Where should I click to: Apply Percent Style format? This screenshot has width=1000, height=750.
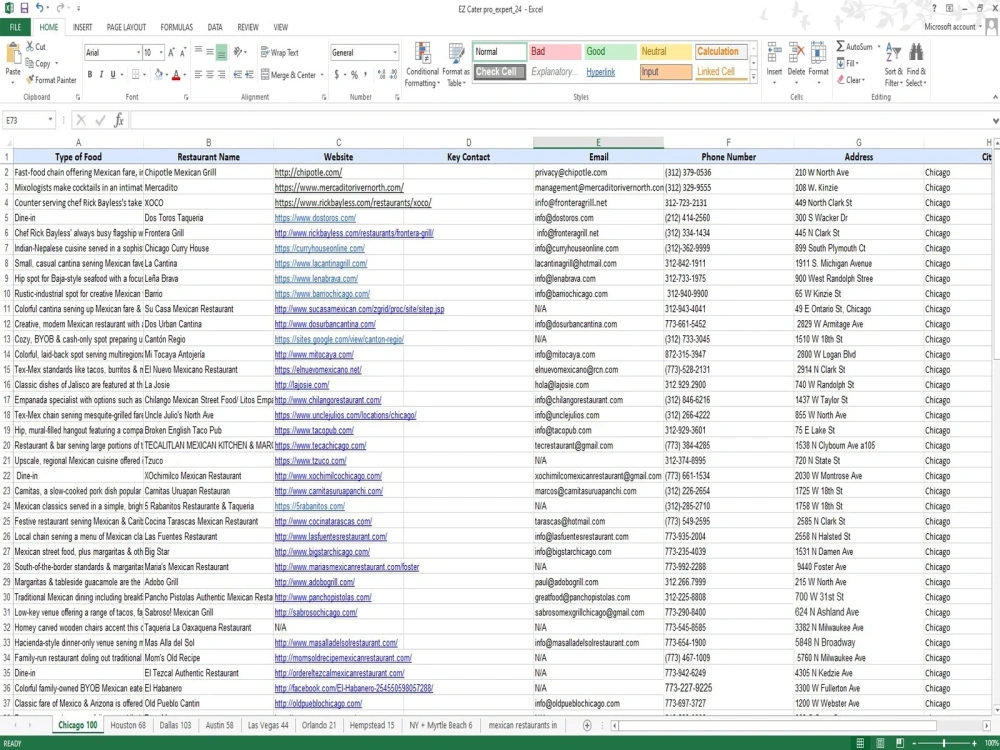coord(354,75)
